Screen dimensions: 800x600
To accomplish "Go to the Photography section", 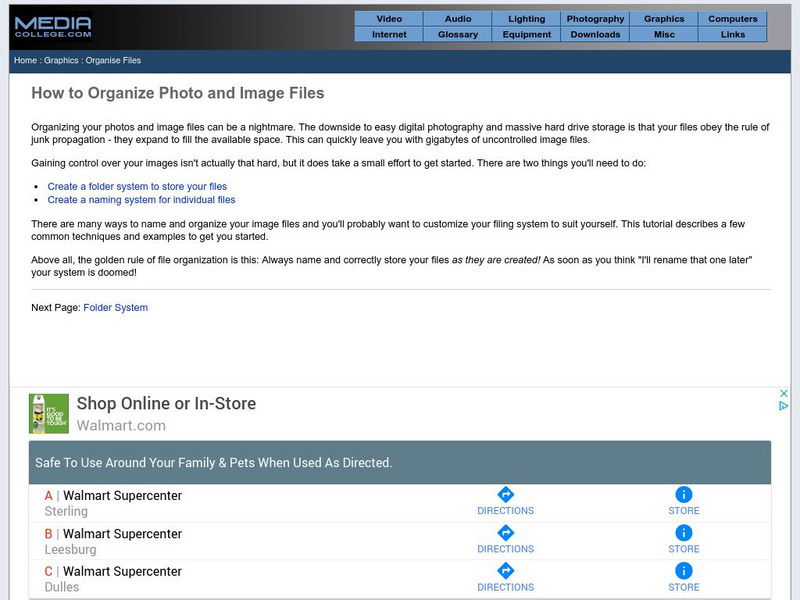I will 595,19.
